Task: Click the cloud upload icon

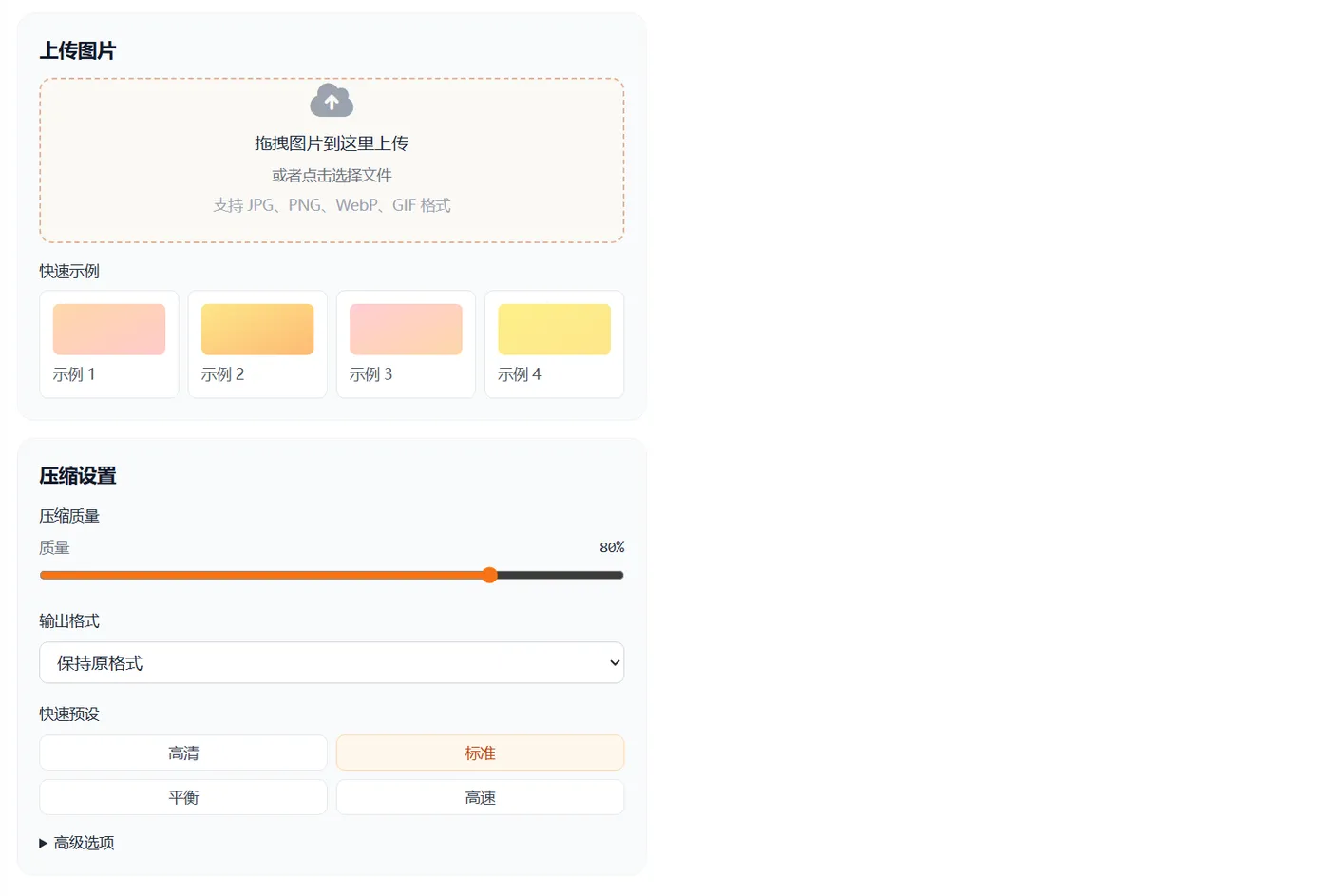Action: [x=331, y=100]
